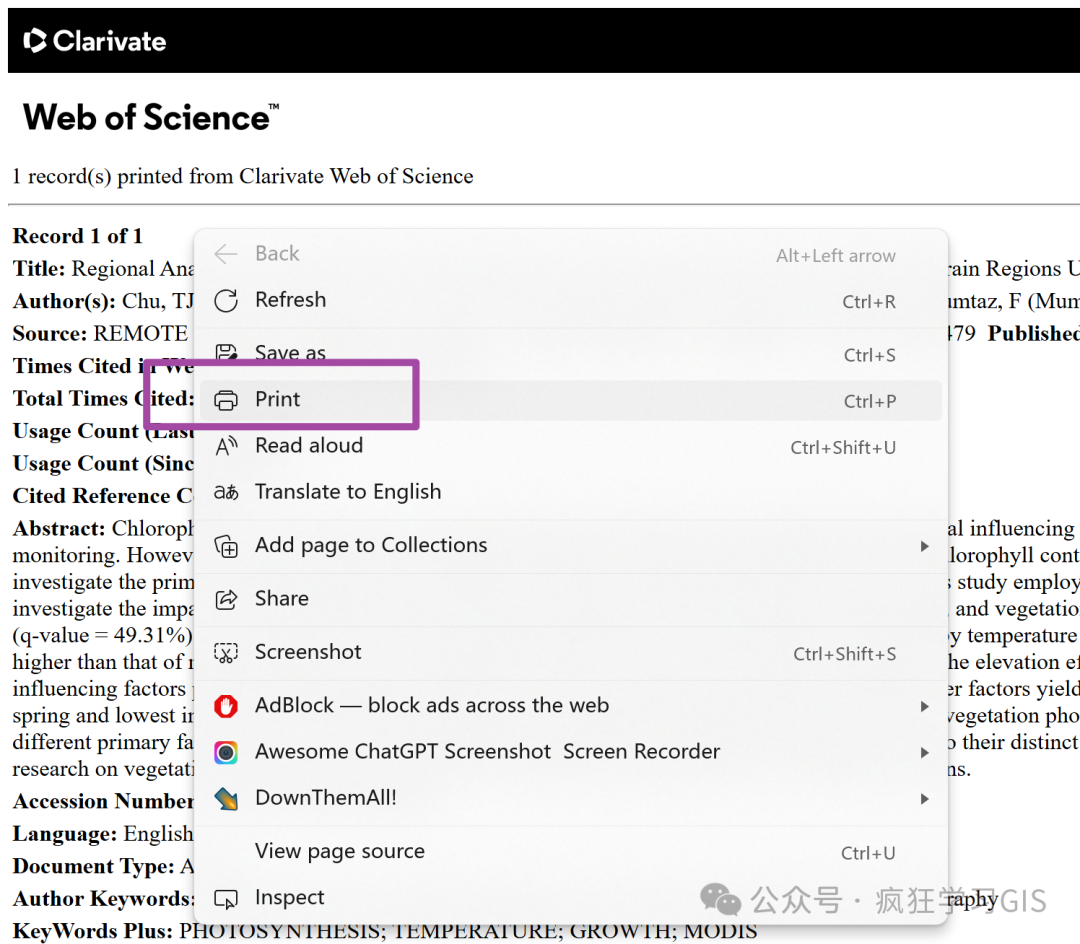The height and width of the screenshot is (944, 1080).
Task: Choose Save as in the context menu
Action: 570,354
